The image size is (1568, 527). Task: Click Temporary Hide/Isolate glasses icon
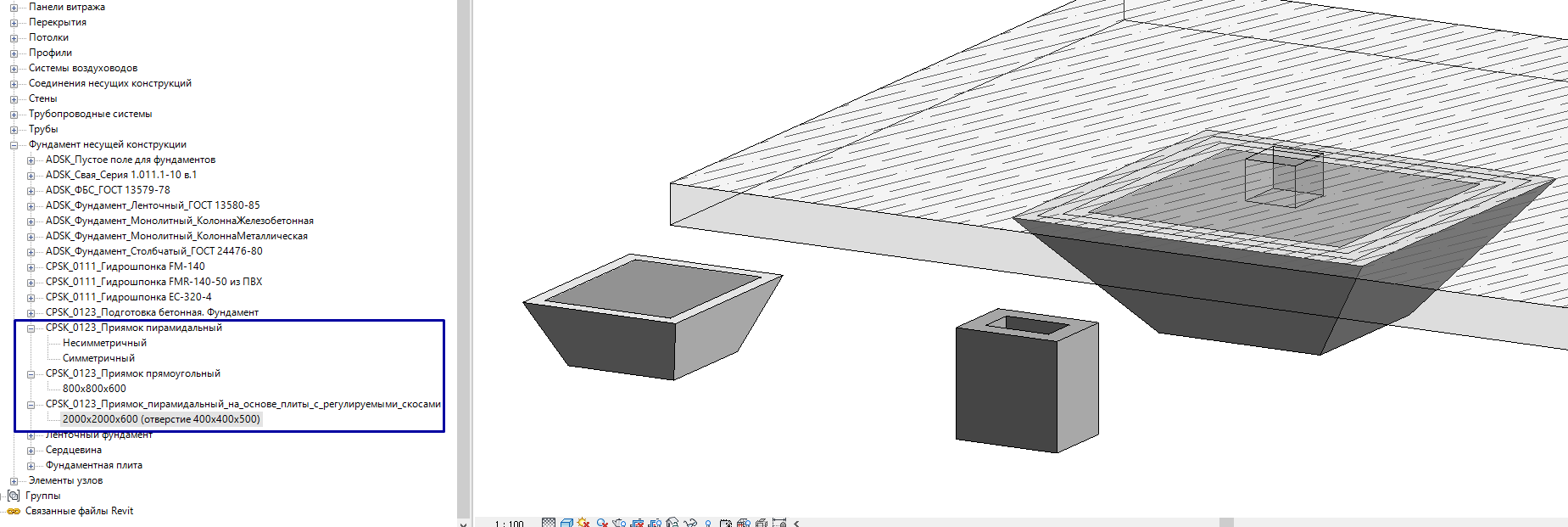(x=690, y=523)
